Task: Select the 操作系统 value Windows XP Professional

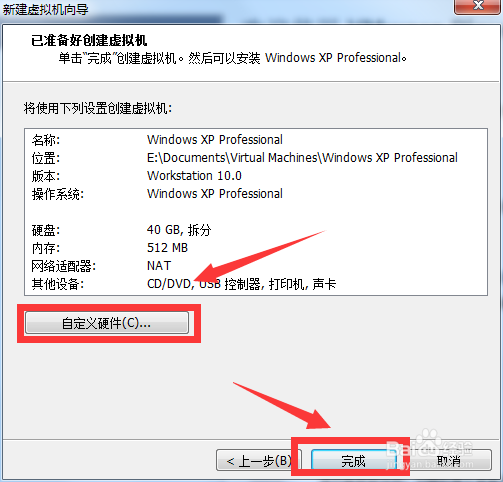Action: (x=215, y=194)
